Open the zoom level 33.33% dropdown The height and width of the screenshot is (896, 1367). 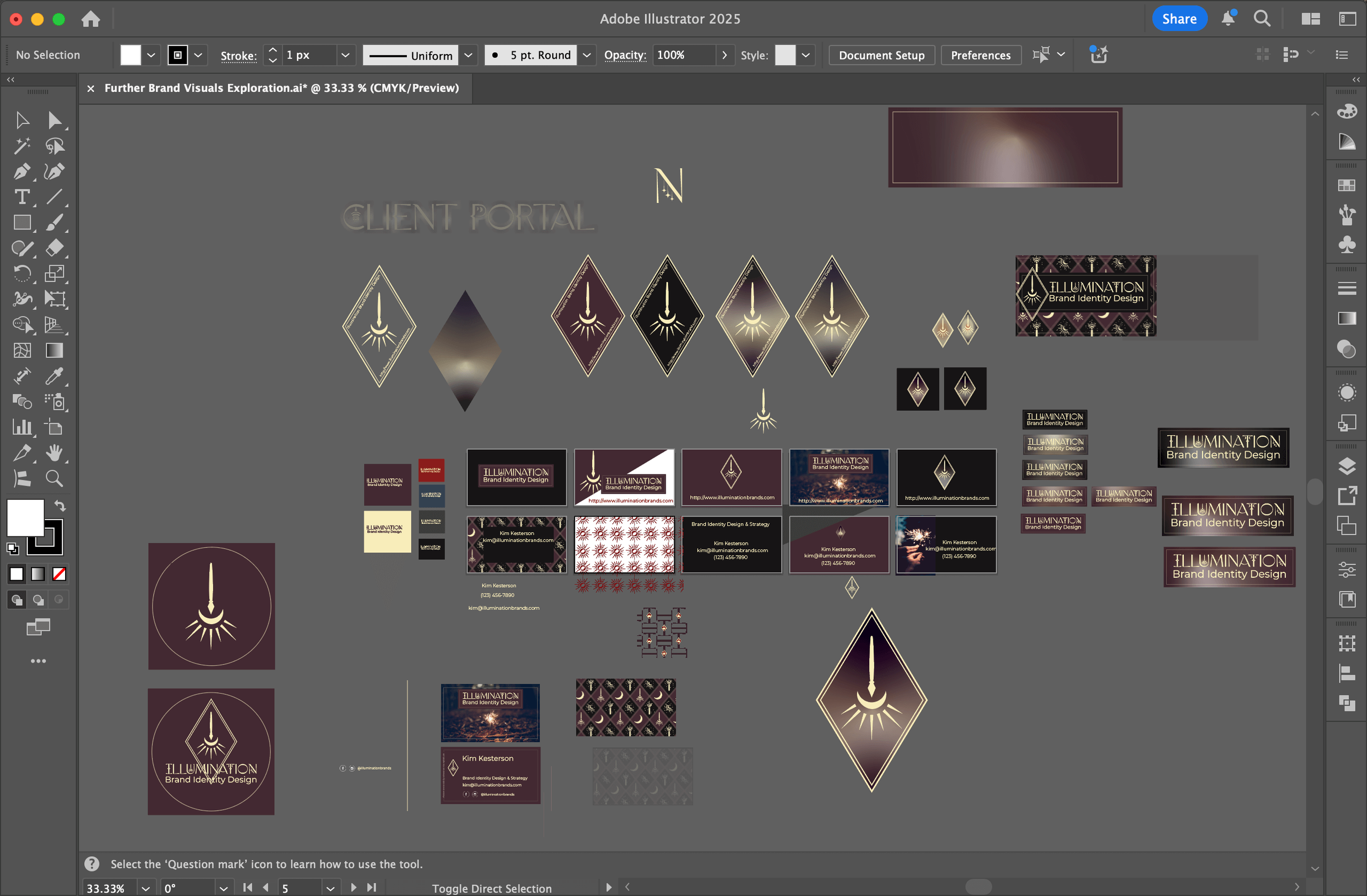point(146,888)
